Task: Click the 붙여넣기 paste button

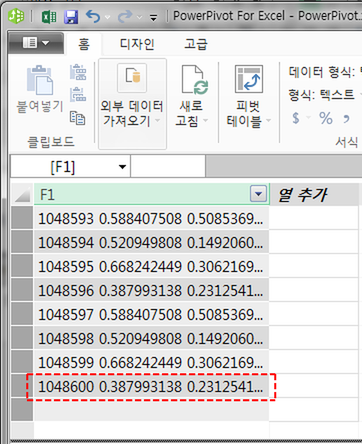Action: 39,89
